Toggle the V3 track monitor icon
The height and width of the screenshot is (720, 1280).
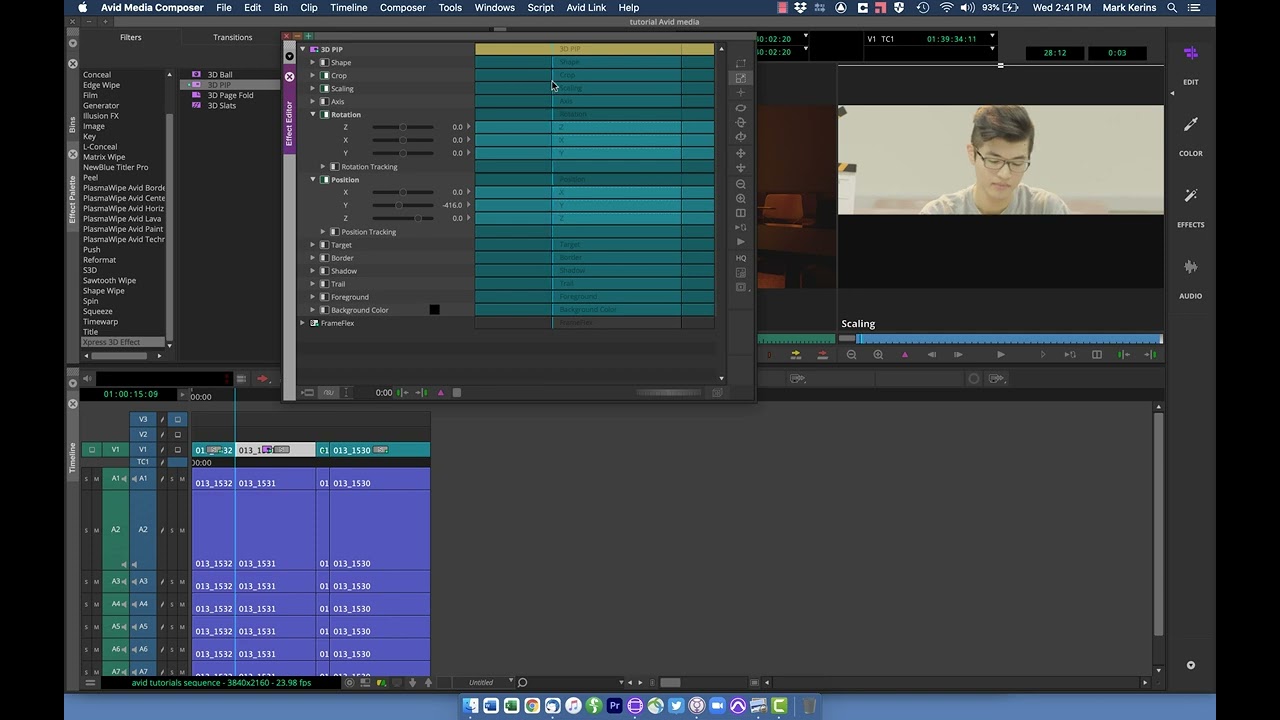click(x=177, y=420)
